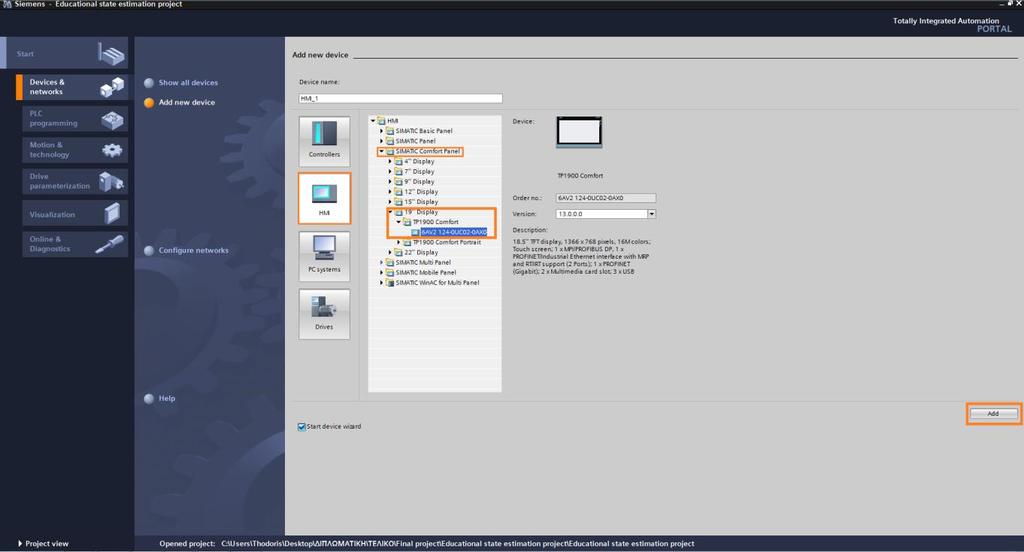The width and height of the screenshot is (1024, 552).
Task: Select Show all devices option
Action: [x=181, y=83]
